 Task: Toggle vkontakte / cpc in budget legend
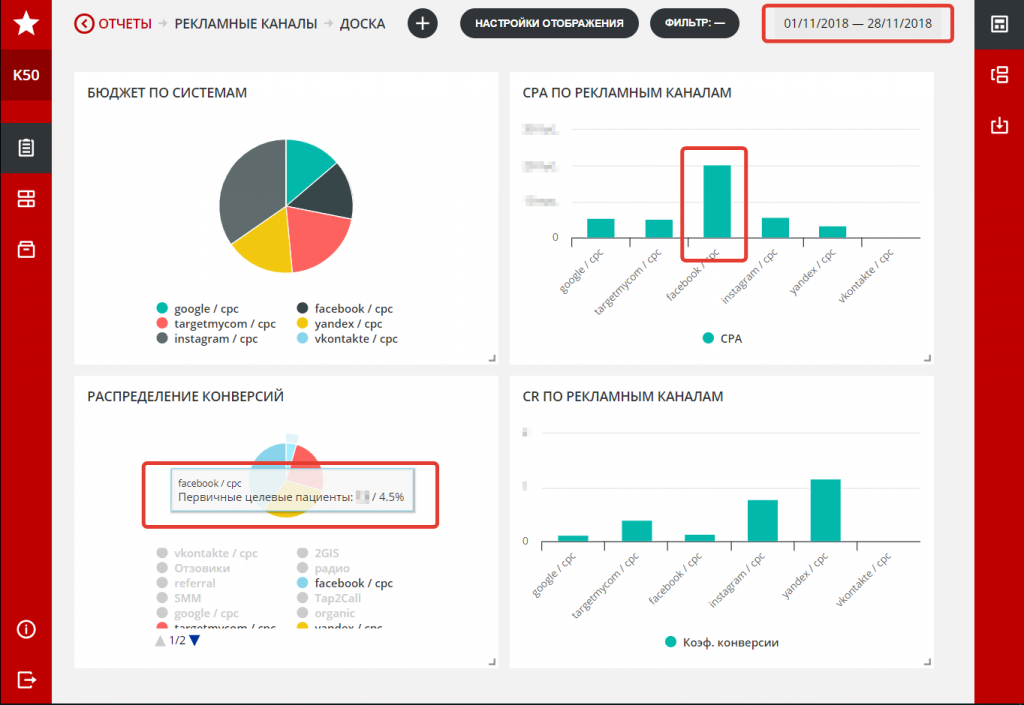click(347, 338)
